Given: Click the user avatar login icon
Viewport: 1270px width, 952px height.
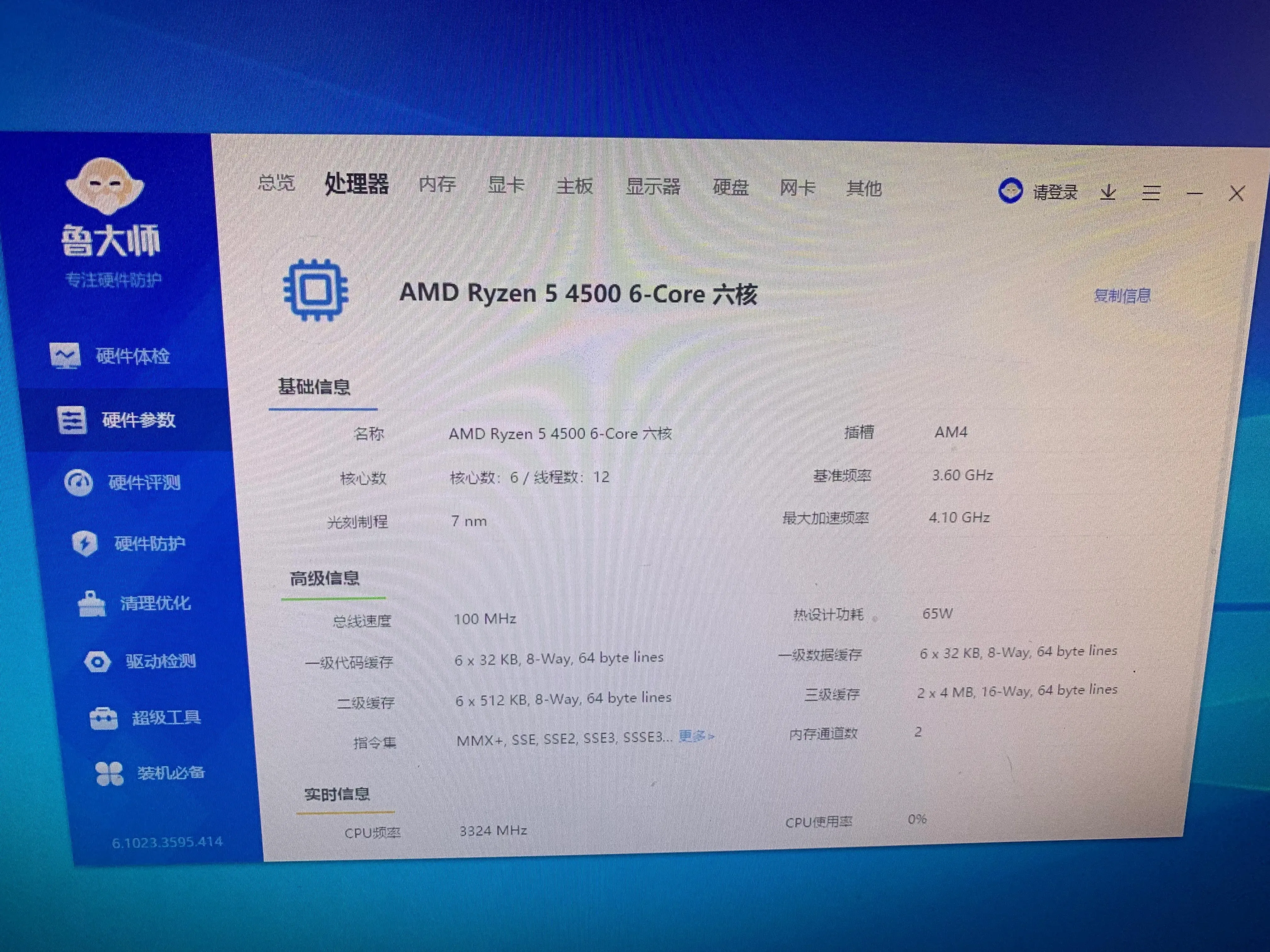Looking at the screenshot, I should tap(1010, 190).
